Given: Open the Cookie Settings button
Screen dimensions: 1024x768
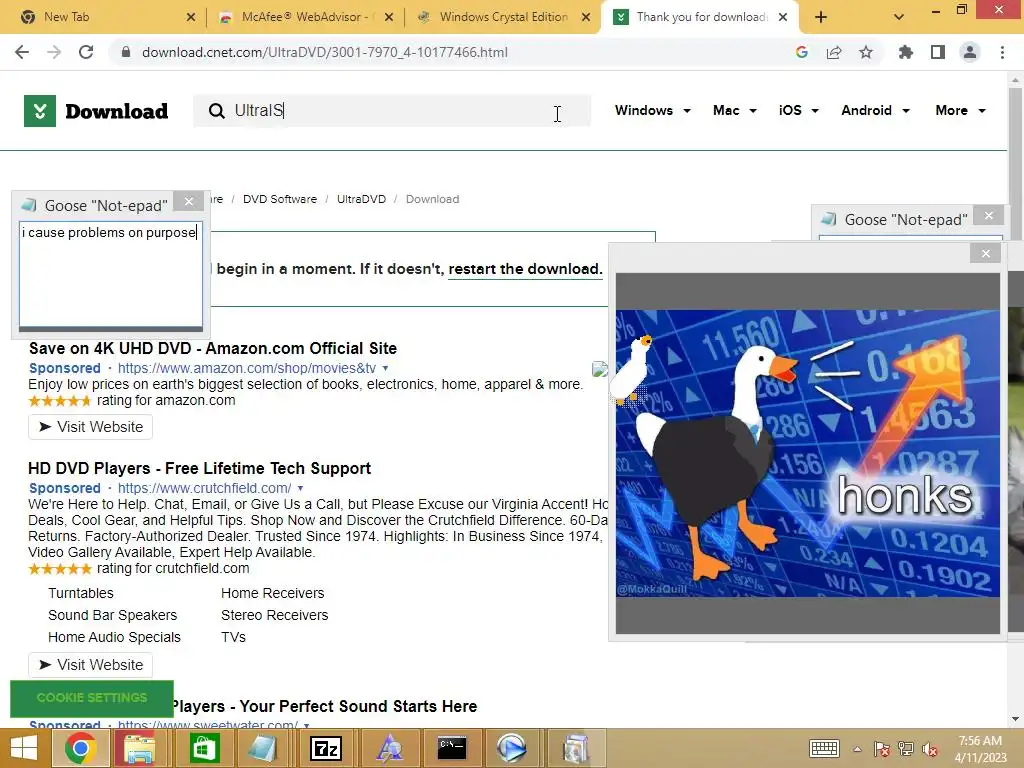Looking at the screenshot, I should click(x=92, y=698).
